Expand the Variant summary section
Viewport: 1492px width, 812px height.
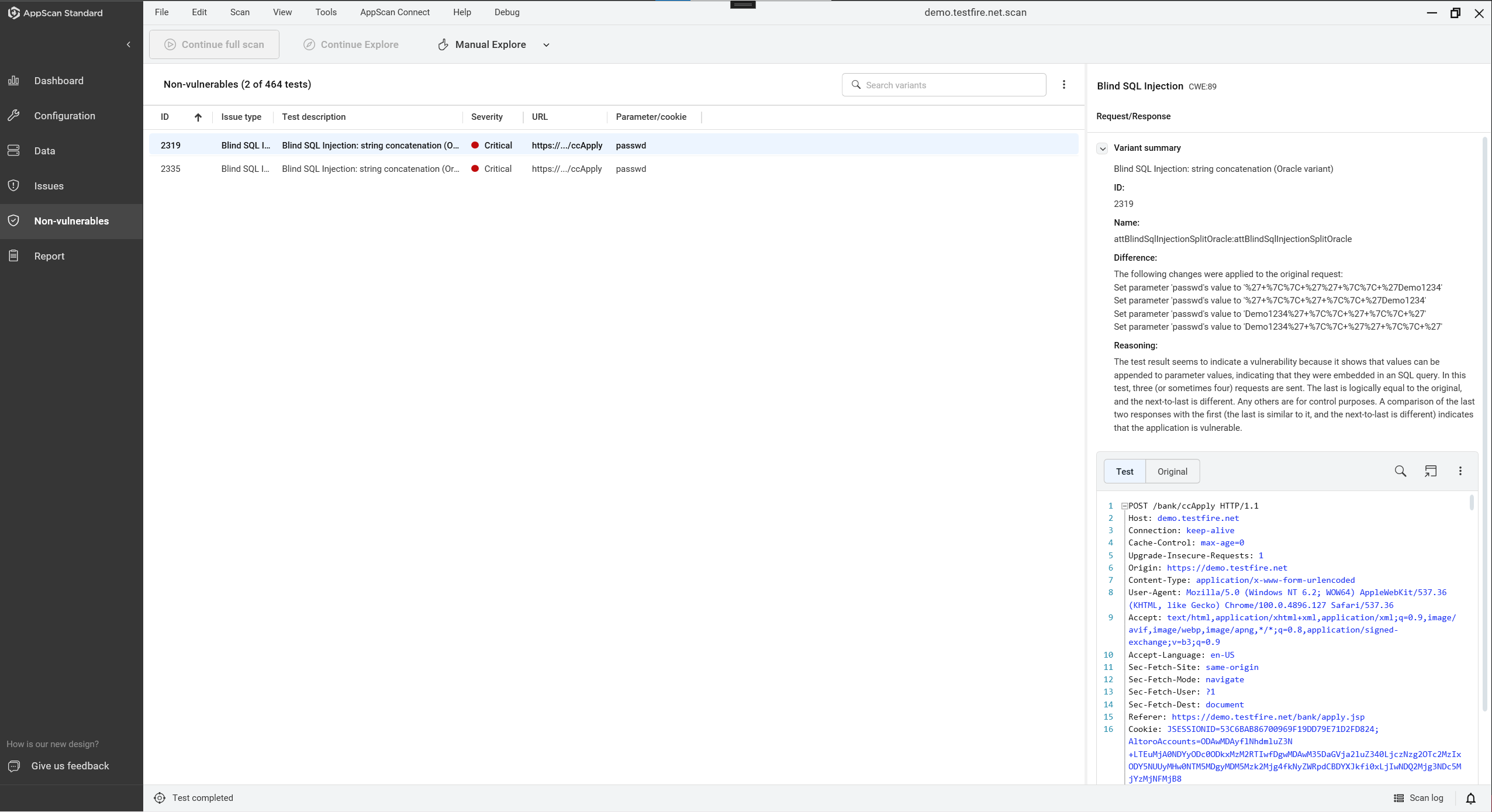coord(1102,148)
